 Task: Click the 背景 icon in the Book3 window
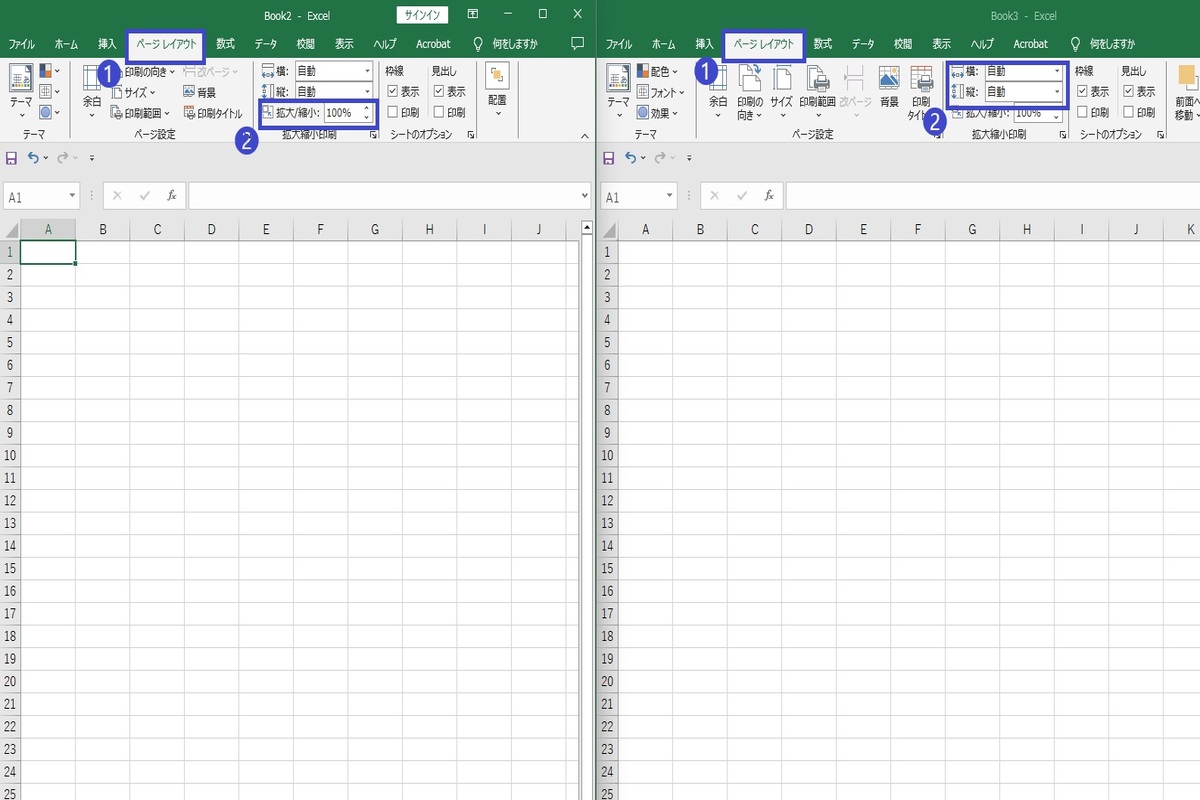[x=888, y=81]
